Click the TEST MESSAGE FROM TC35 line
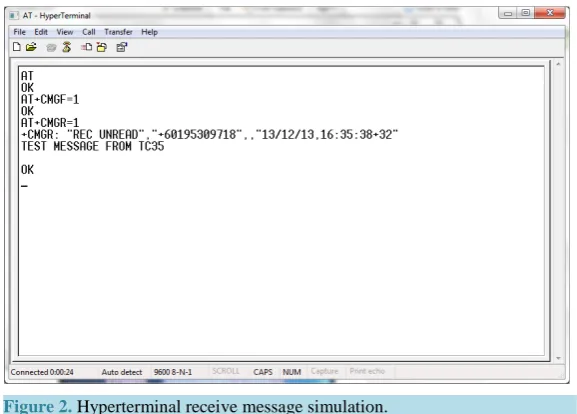Viewport: 577px width, 414px height. pos(93,146)
